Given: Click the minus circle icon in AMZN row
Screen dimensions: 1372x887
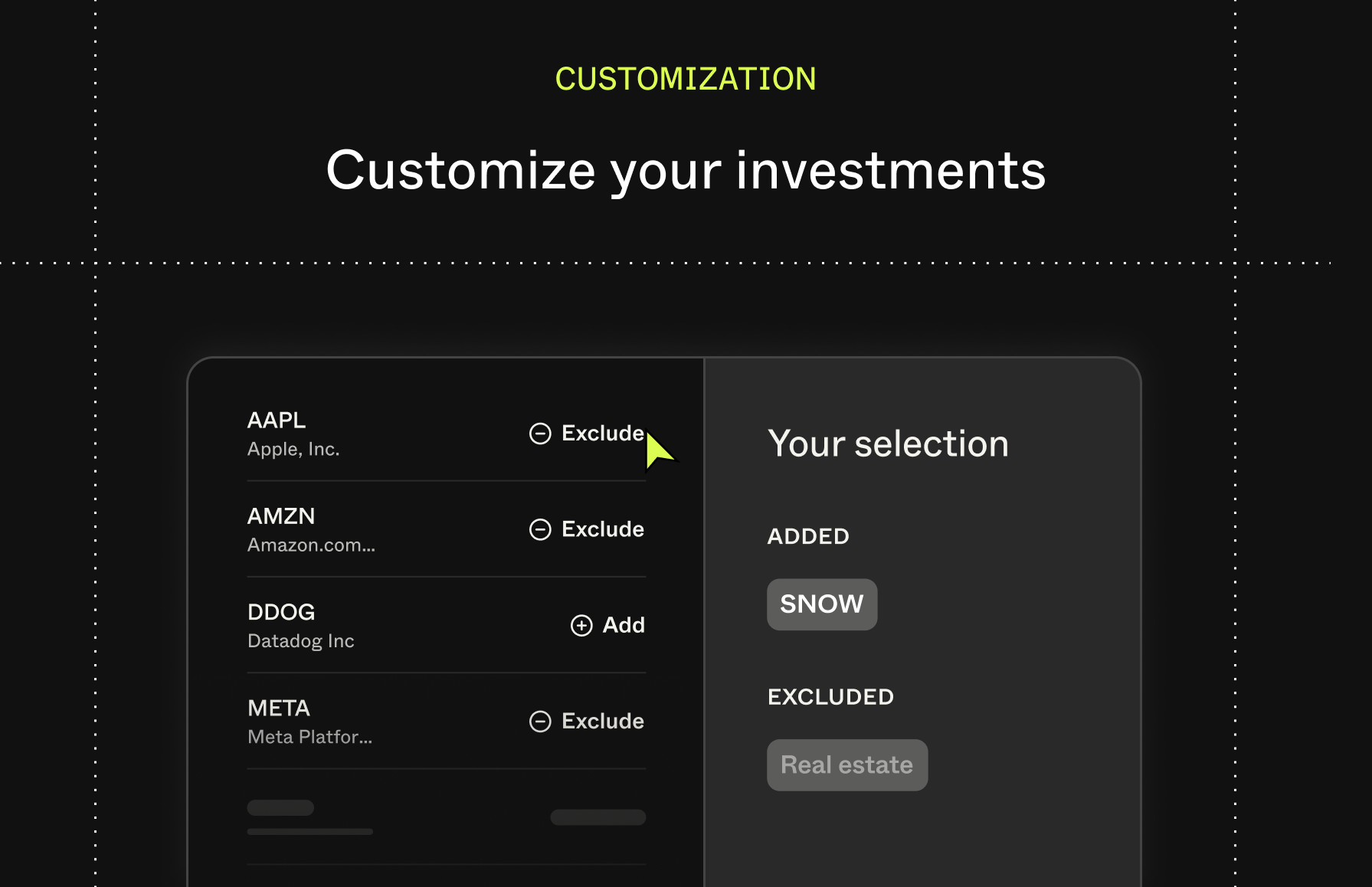Looking at the screenshot, I should (540, 529).
